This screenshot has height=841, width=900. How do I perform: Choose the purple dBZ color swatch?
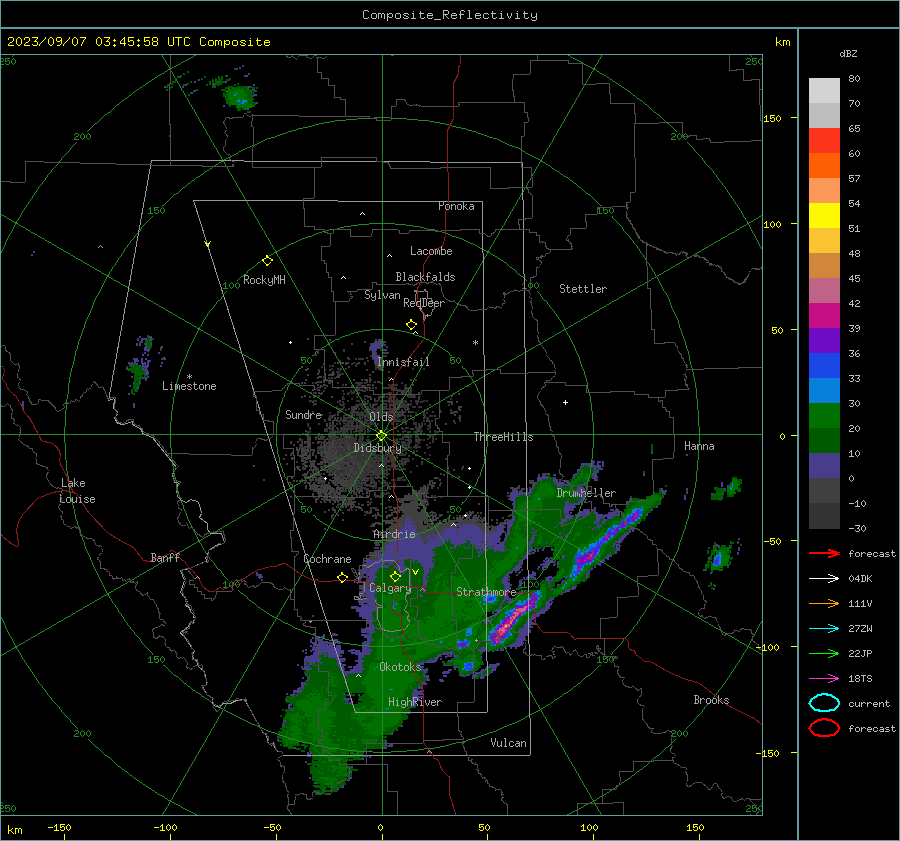(824, 340)
